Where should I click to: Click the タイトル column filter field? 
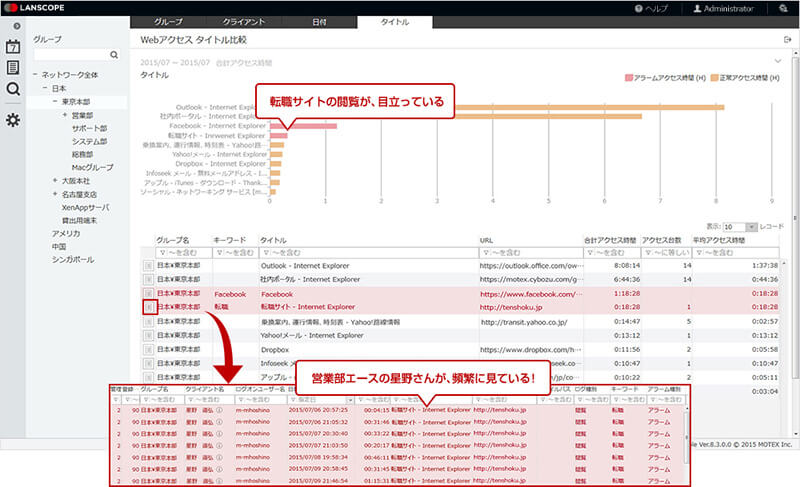[x=369, y=252]
